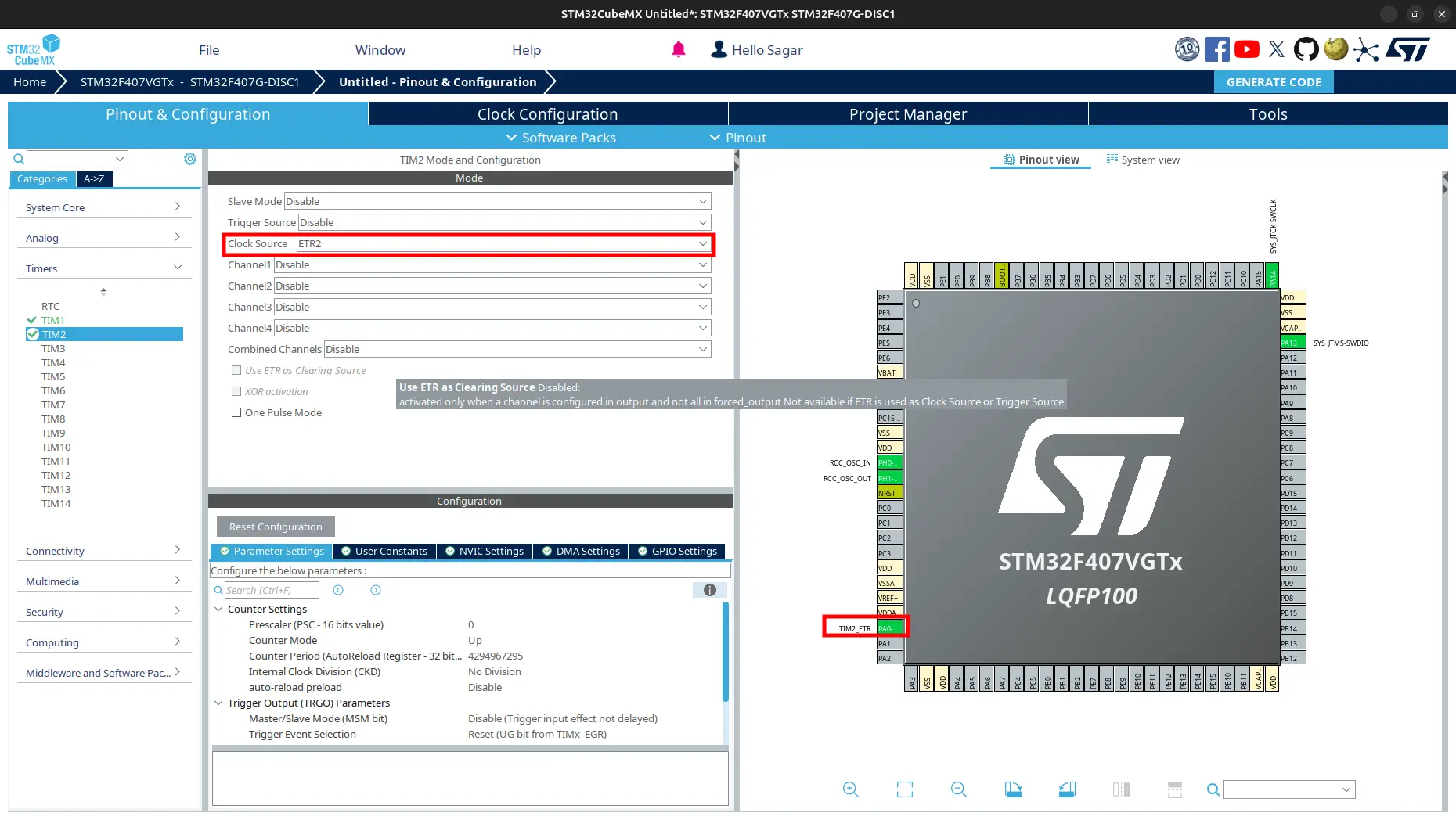Fit the chip pinout to the view
1456x820 pixels.
coord(905,789)
